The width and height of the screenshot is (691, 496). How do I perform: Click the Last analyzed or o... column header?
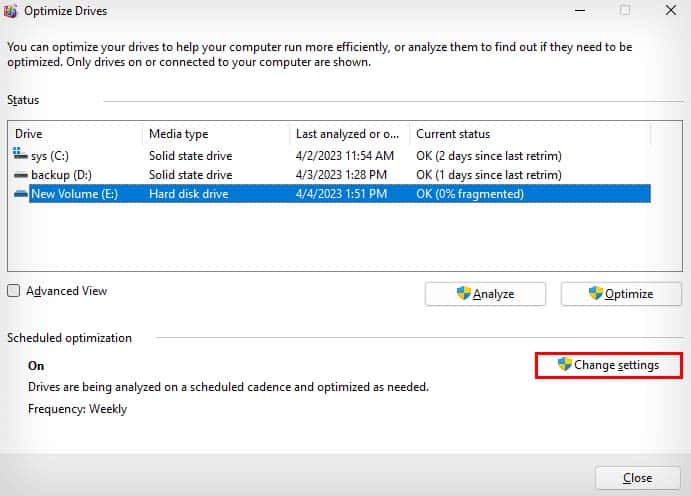(x=347, y=134)
